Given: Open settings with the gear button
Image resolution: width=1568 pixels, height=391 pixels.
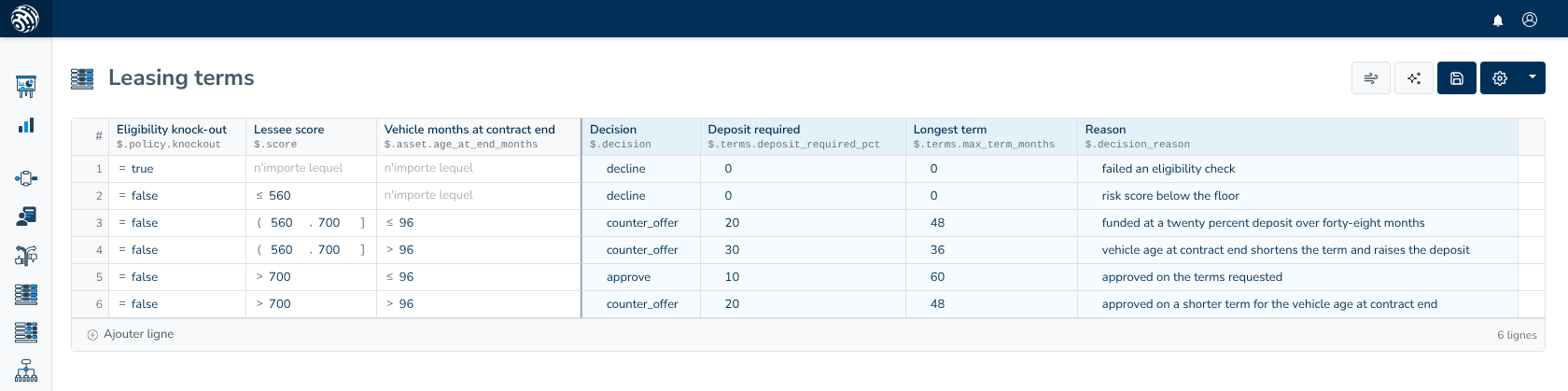Looking at the screenshot, I should coord(1500,78).
